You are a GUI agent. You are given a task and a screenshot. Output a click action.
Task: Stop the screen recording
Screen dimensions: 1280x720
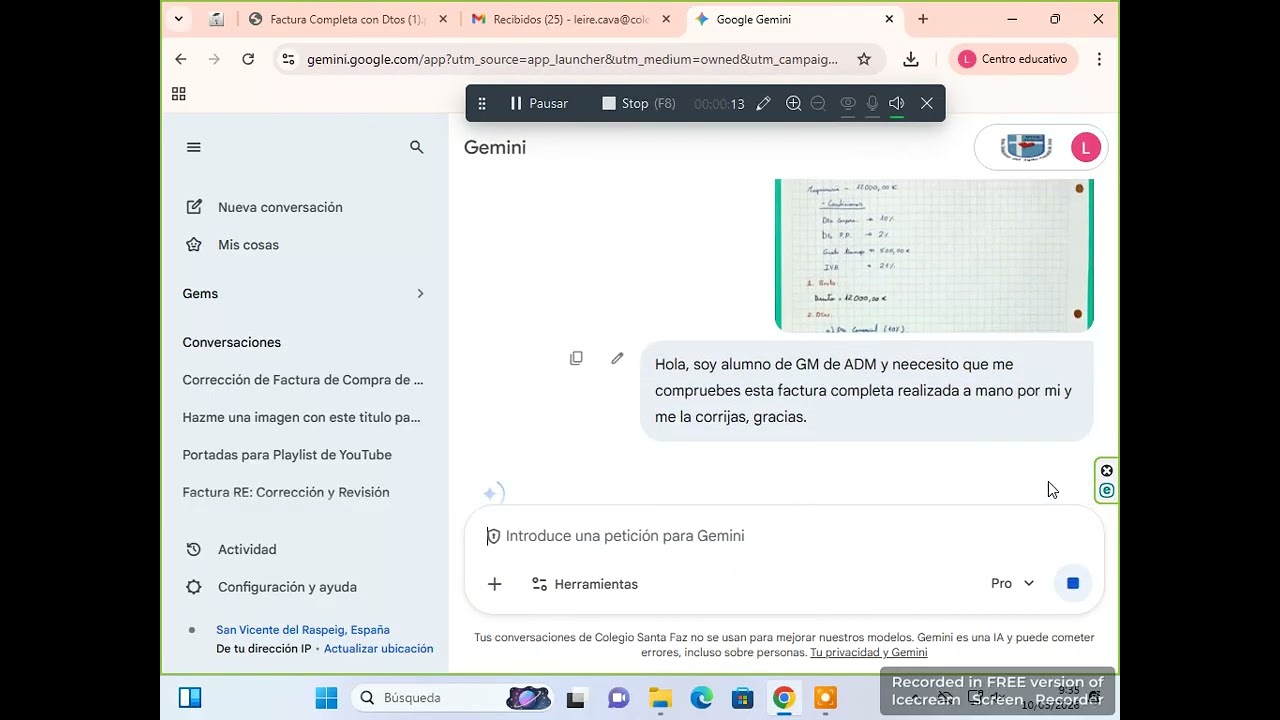(x=638, y=103)
